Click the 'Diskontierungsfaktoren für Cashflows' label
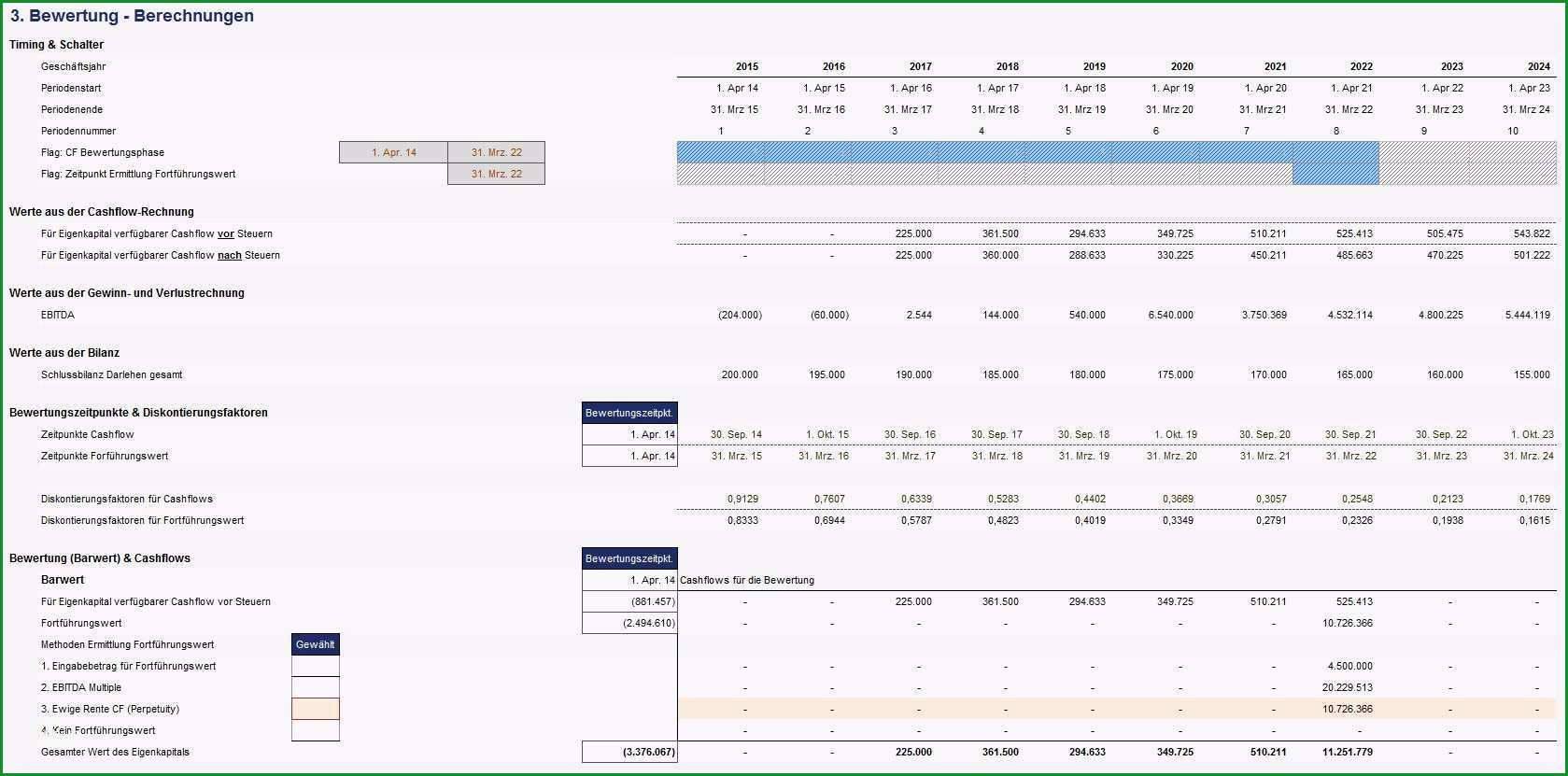 [x=127, y=499]
